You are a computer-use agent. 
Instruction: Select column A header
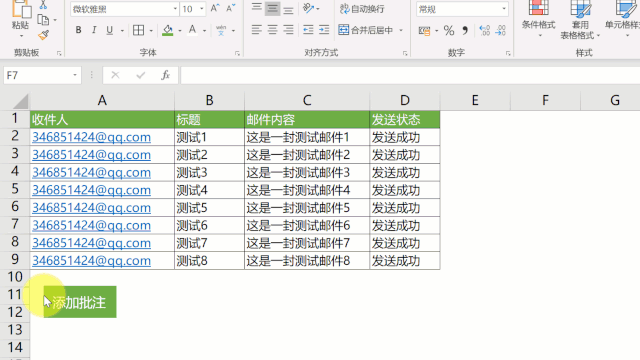point(102,100)
